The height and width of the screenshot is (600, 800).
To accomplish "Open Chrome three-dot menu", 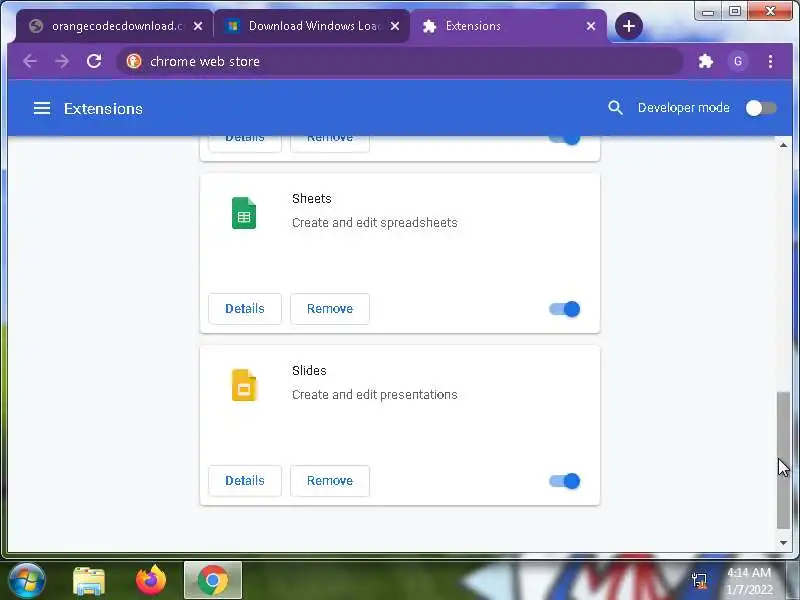I will tap(770, 61).
